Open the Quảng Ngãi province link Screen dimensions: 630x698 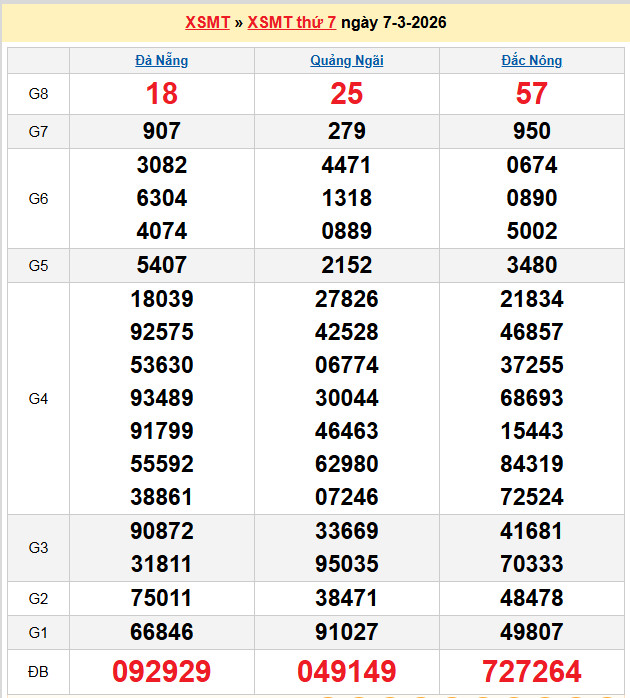[347, 60]
